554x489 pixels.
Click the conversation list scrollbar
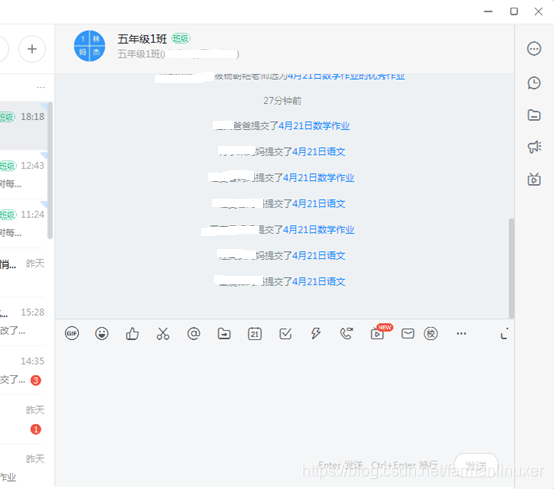click(50, 170)
